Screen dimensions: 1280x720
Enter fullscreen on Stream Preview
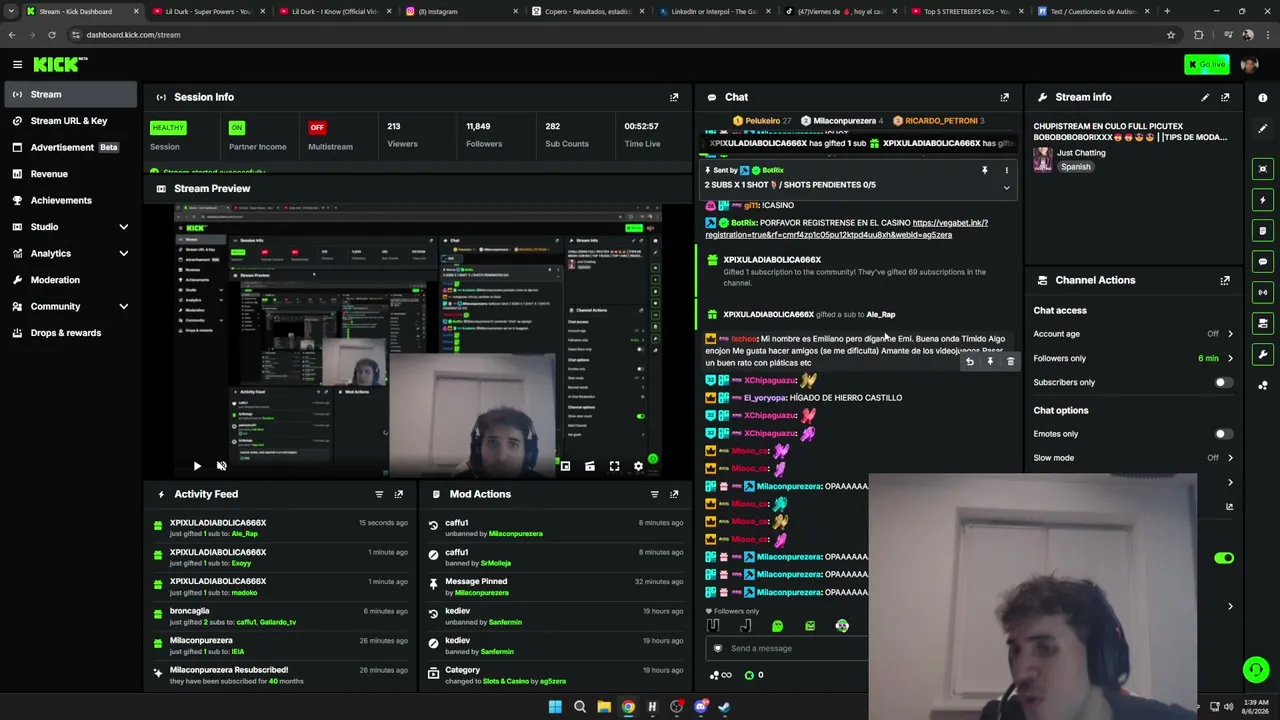coord(614,466)
